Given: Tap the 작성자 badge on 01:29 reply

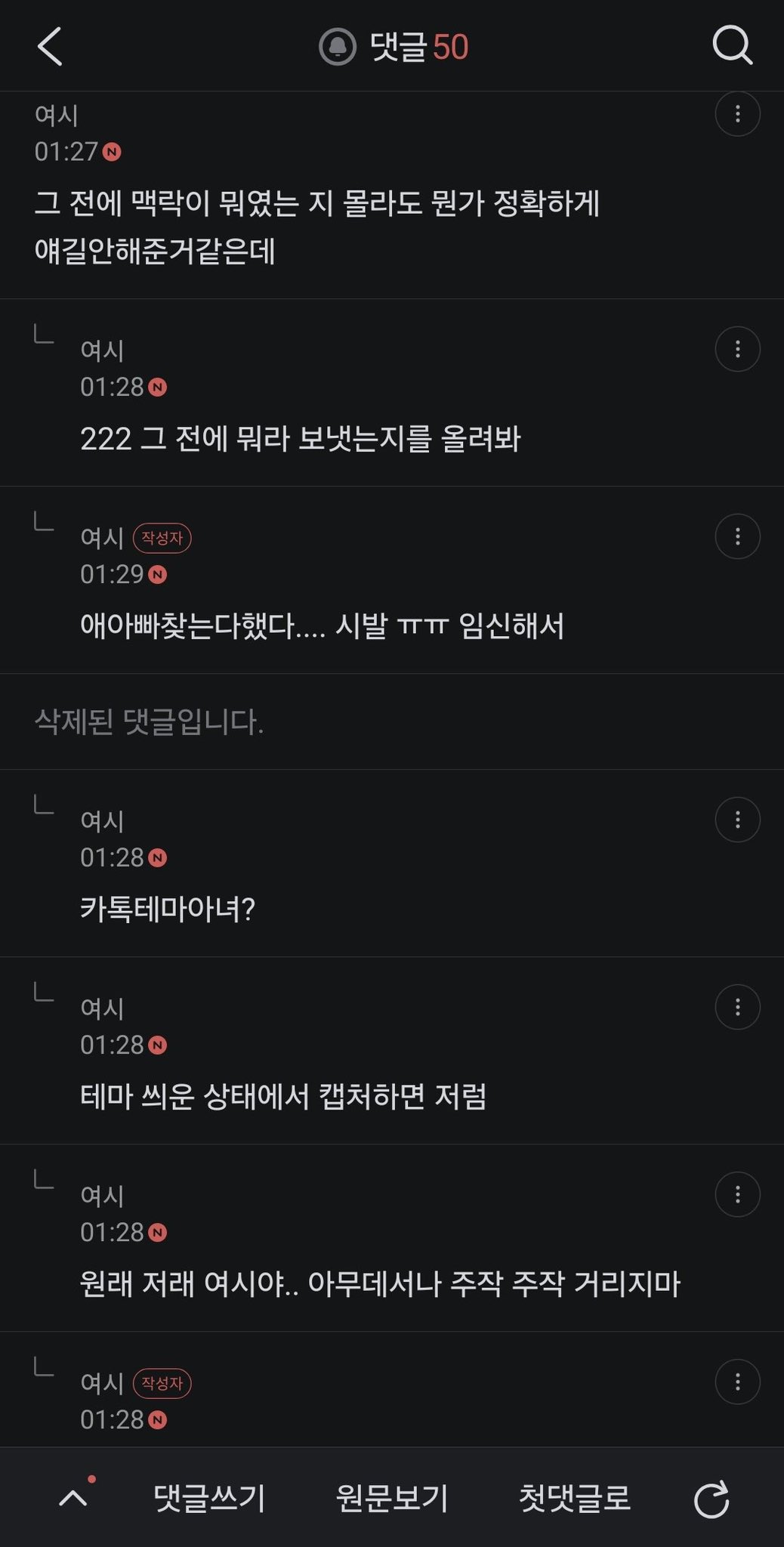Looking at the screenshot, I should click(162, 538).
